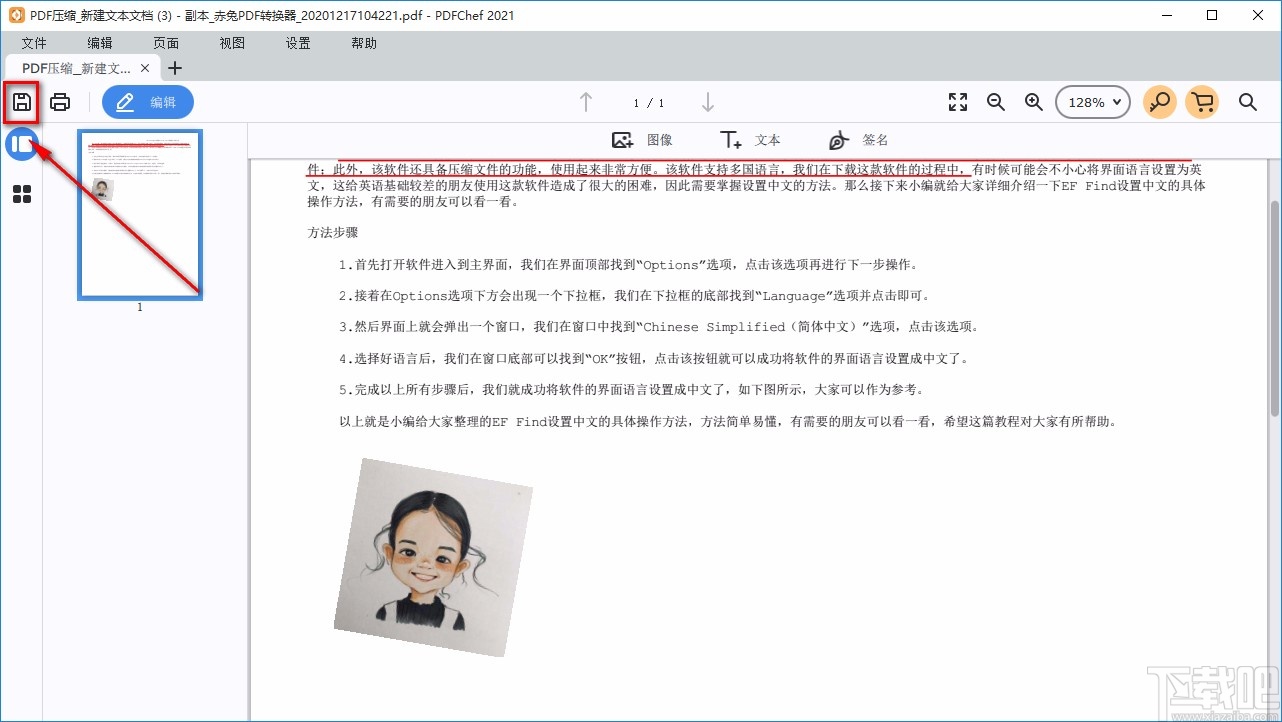Click the Save document icon
Screen dimensions: 1282x722
(x=21, y=101)
